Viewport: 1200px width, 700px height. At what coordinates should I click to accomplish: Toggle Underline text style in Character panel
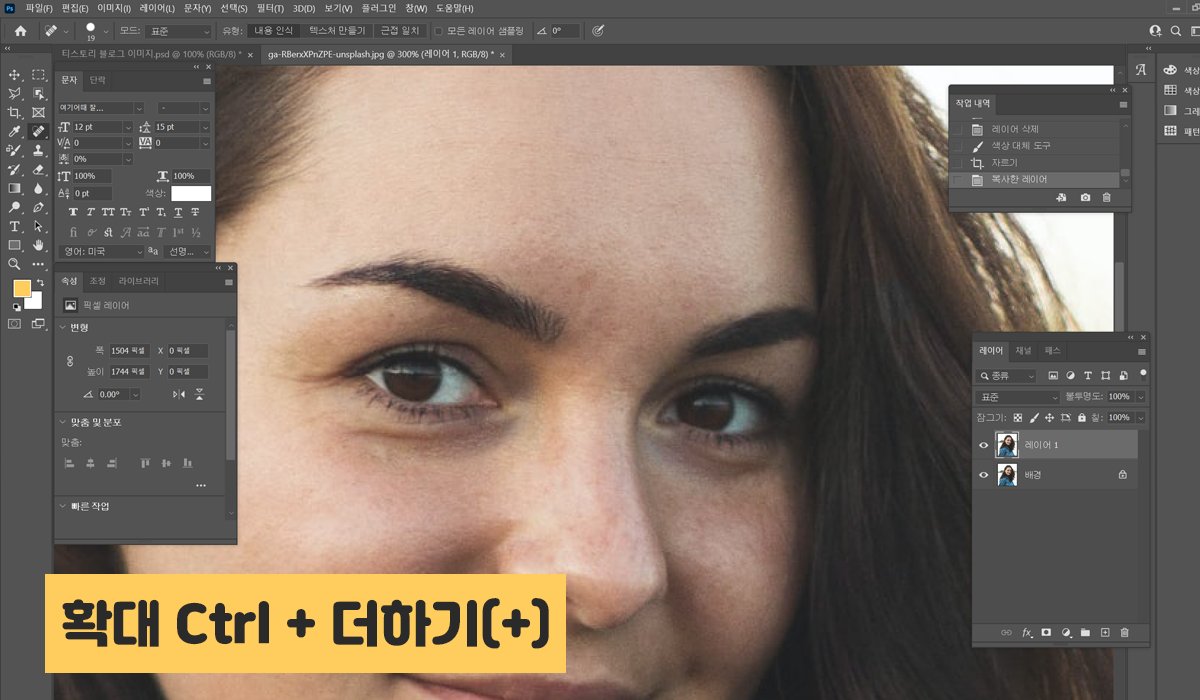(178, 212)
